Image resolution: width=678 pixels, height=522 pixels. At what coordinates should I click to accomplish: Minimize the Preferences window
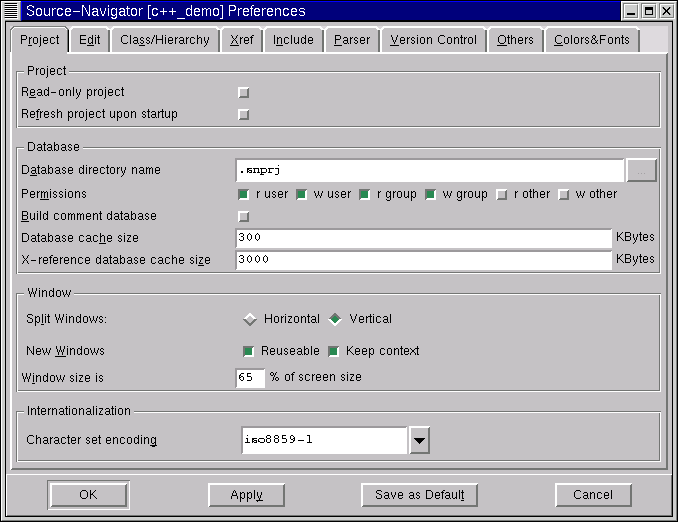pyautogui.click(x=631, y=11)
